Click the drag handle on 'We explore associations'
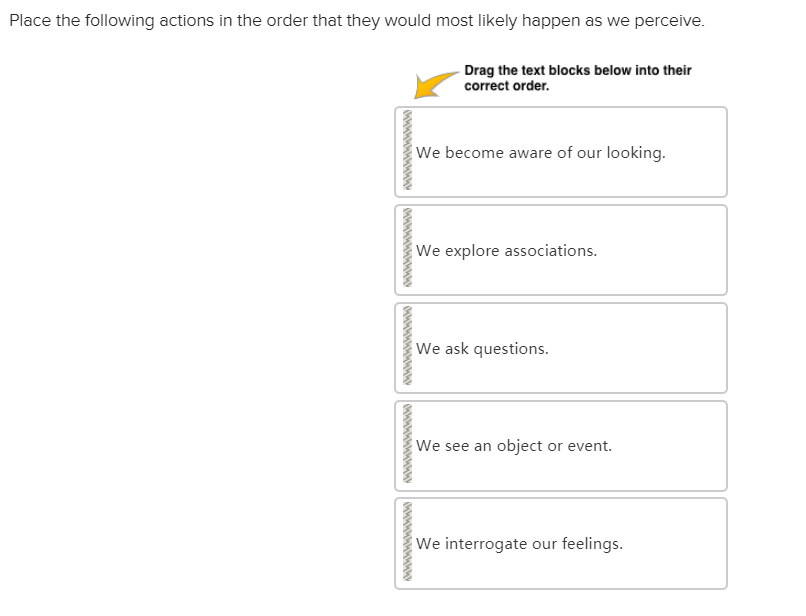 [408, 249]
